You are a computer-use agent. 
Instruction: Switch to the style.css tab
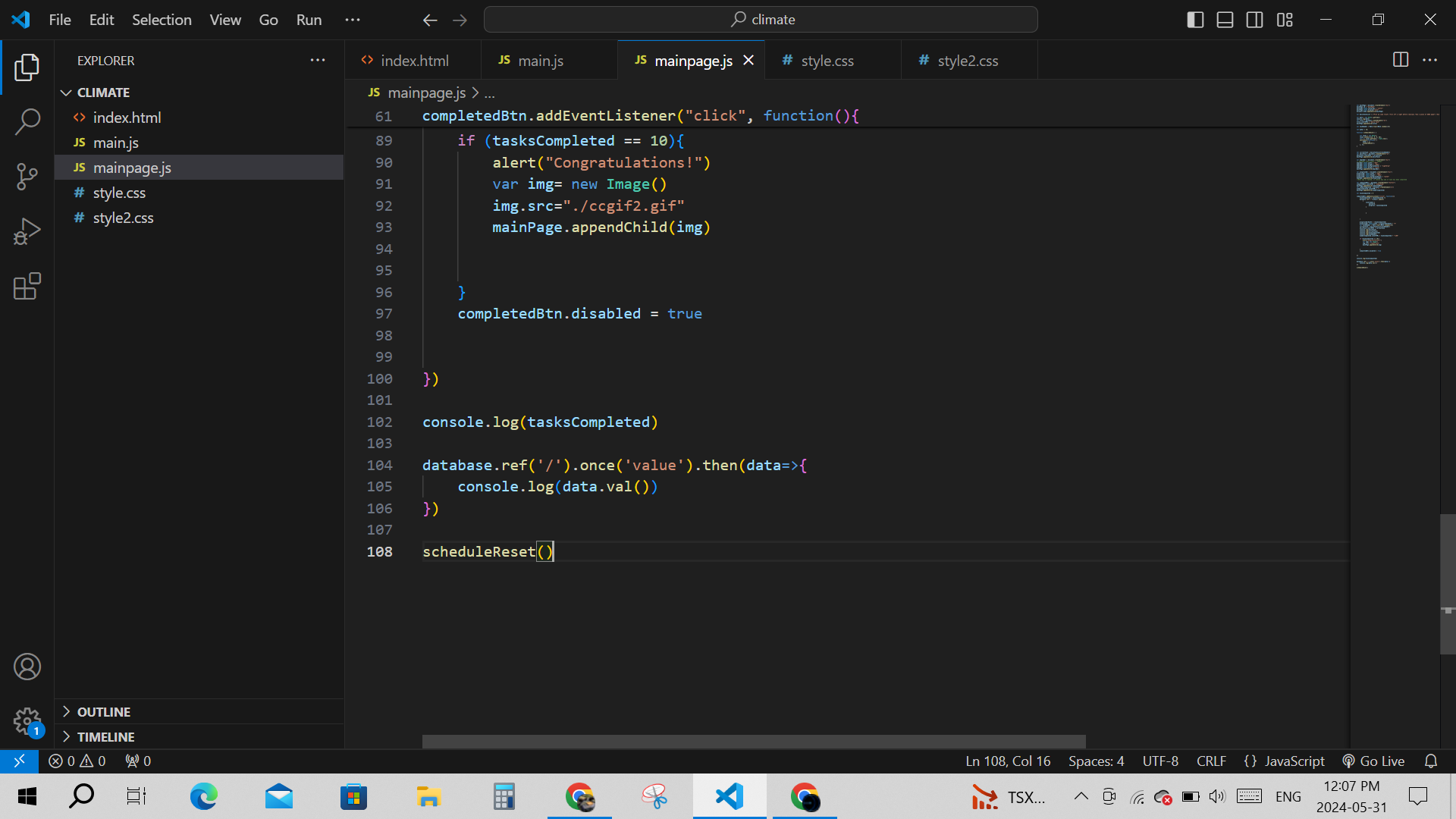827,61
